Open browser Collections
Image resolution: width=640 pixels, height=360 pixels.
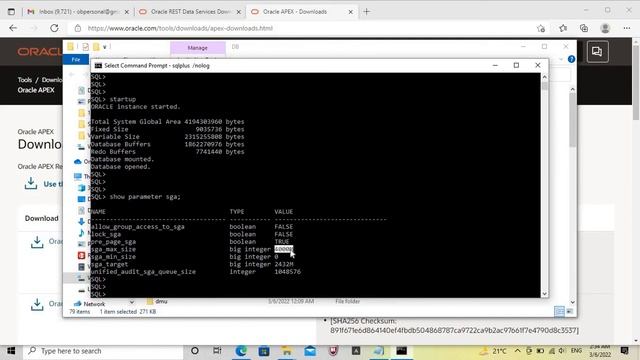click(584, 28)
